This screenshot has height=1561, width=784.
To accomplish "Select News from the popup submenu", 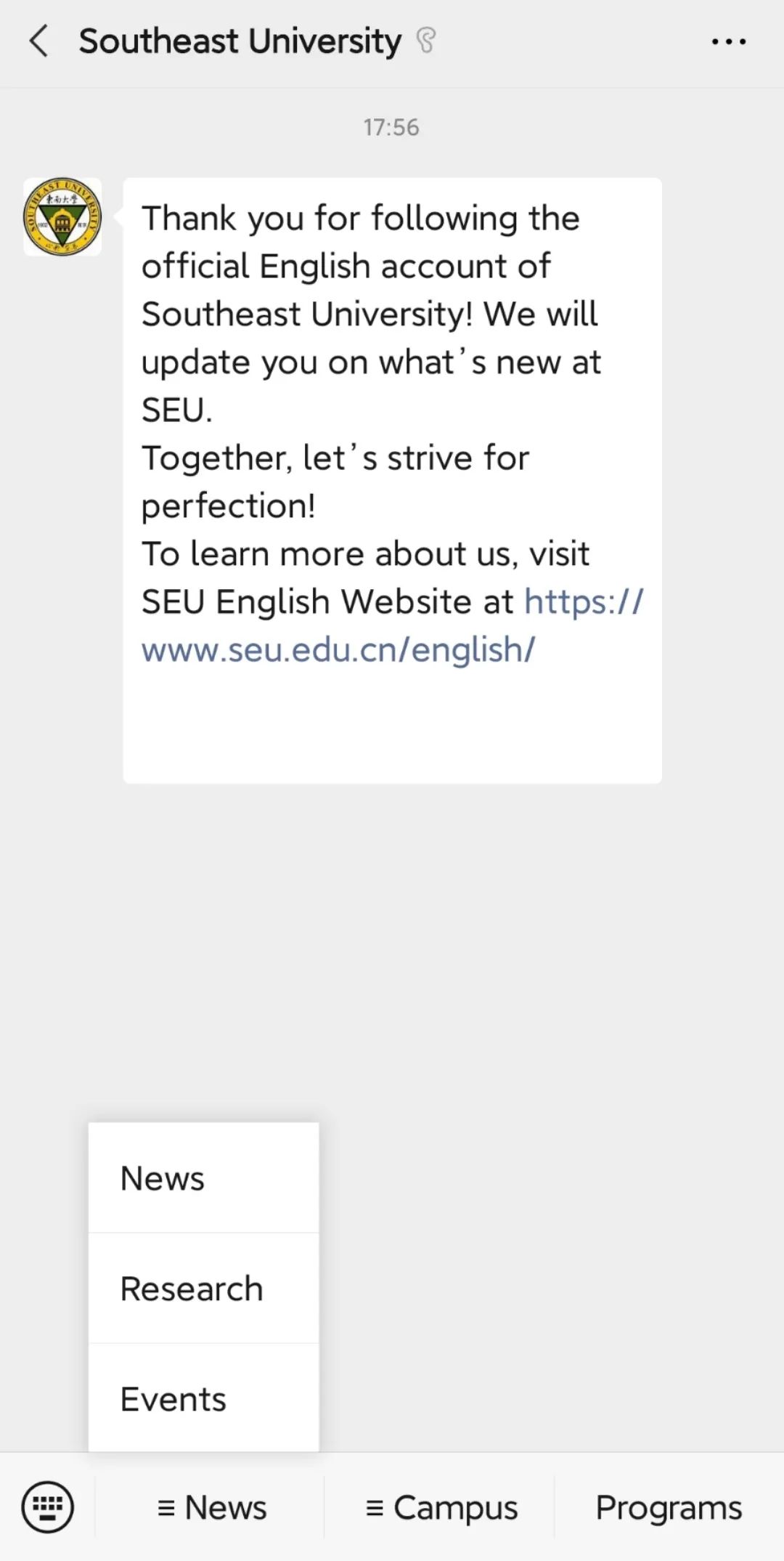I will coord(204,1177).
